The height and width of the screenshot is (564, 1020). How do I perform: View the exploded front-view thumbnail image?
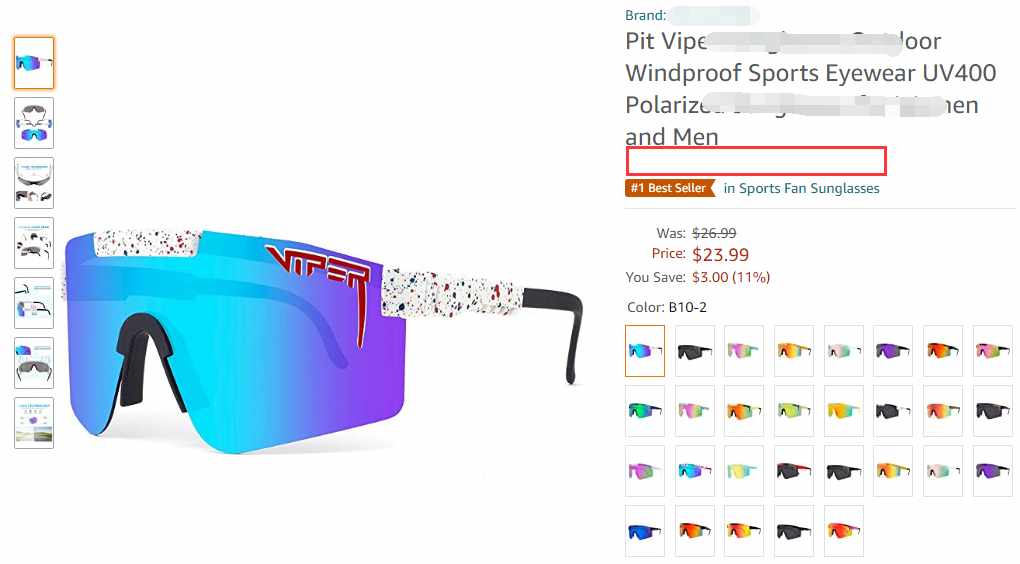pyautogui.click(x=34, y=123)
